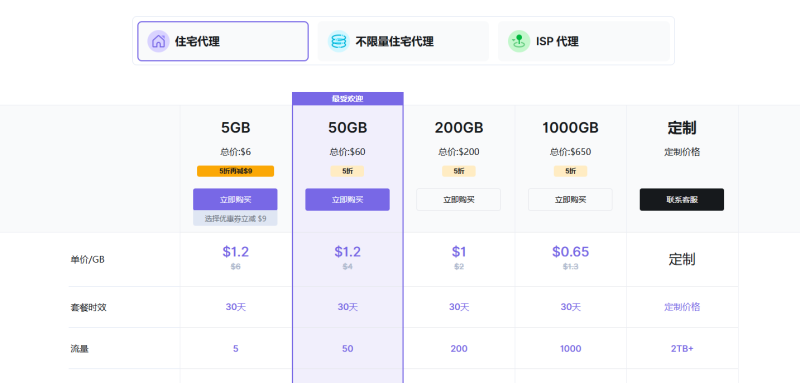Screen dimensions: 800x383
Task: Click the 5GB plan heading
Action: (236, 128)
